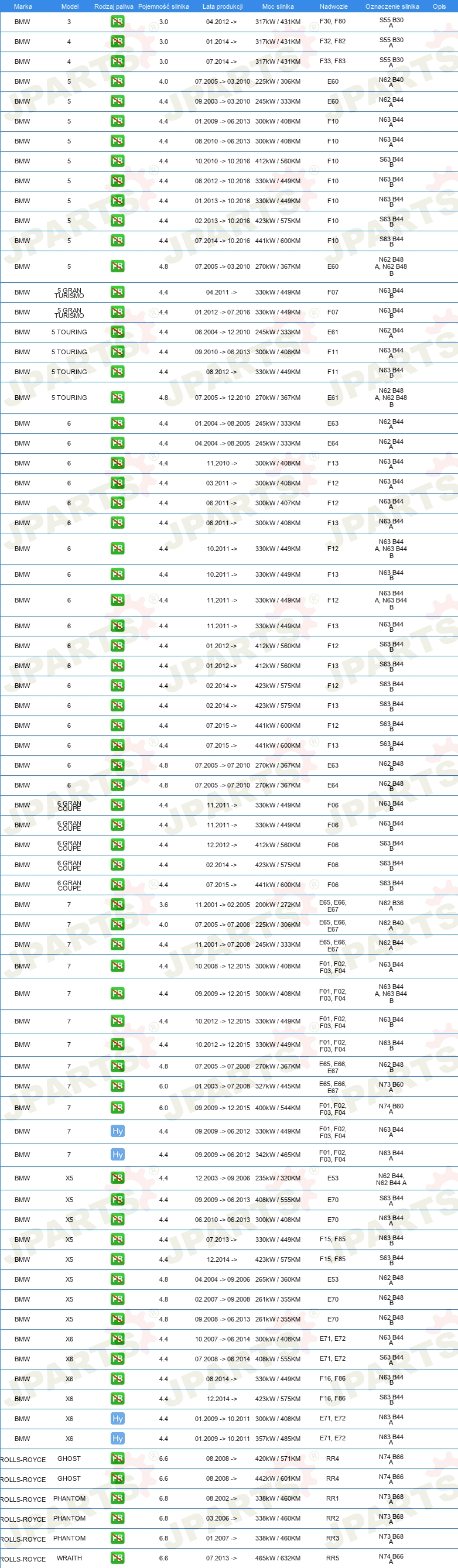This screenshot has width=458, height=1568.
Task: Click the Model column header
Action: (70, 6)
